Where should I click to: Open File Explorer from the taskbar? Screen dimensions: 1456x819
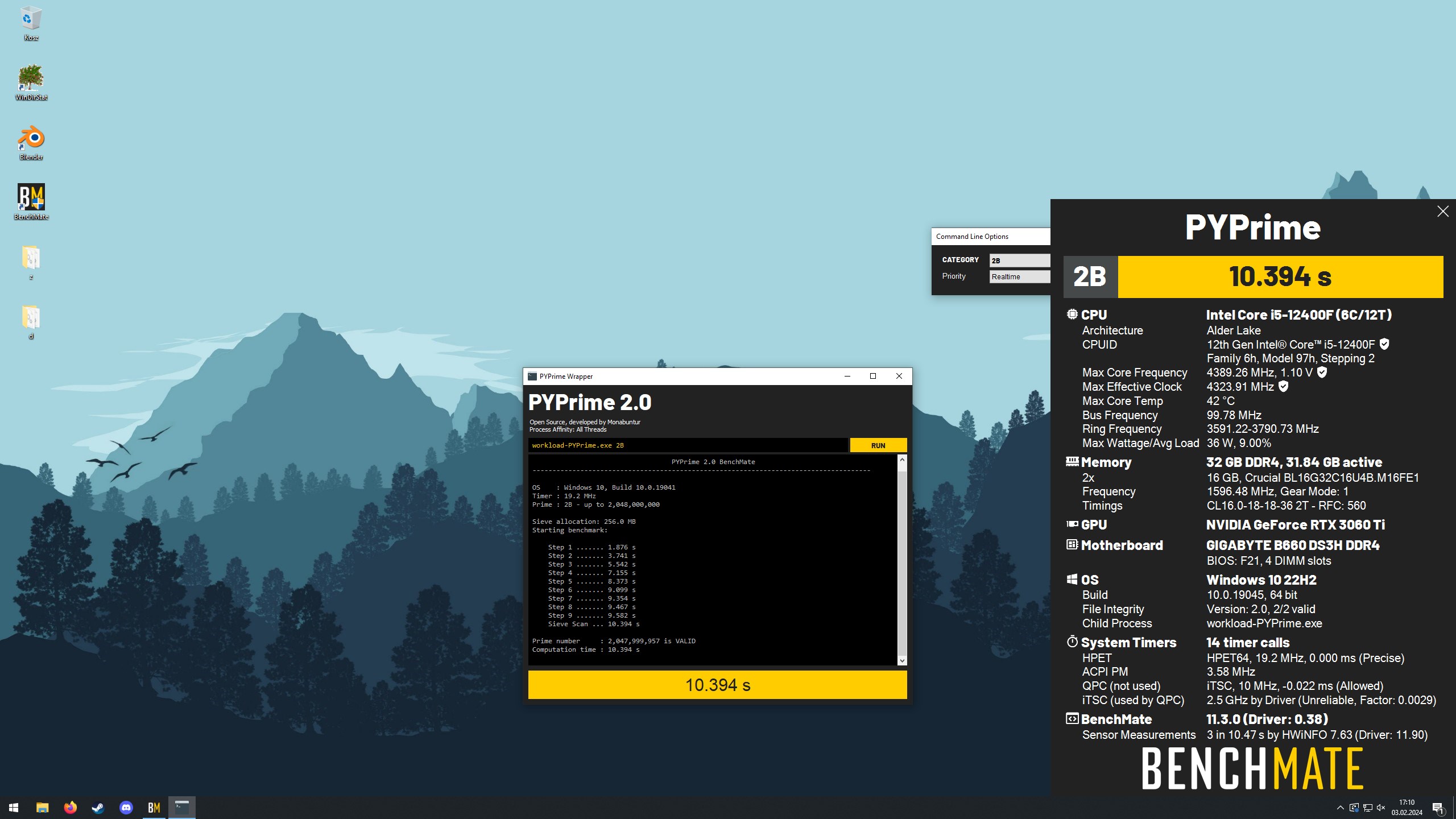click(42, 808)
